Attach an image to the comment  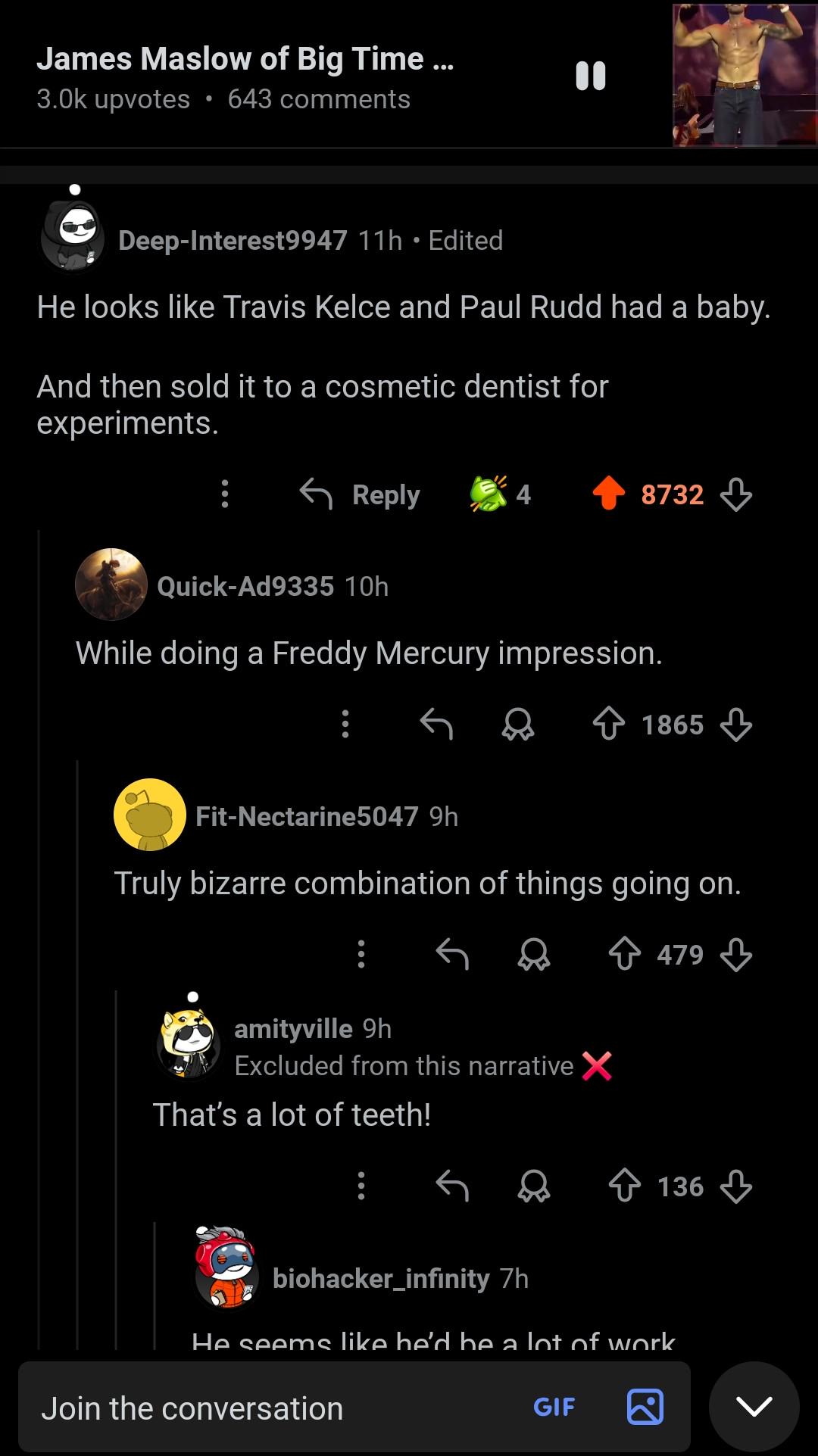tap(645, 1408)
